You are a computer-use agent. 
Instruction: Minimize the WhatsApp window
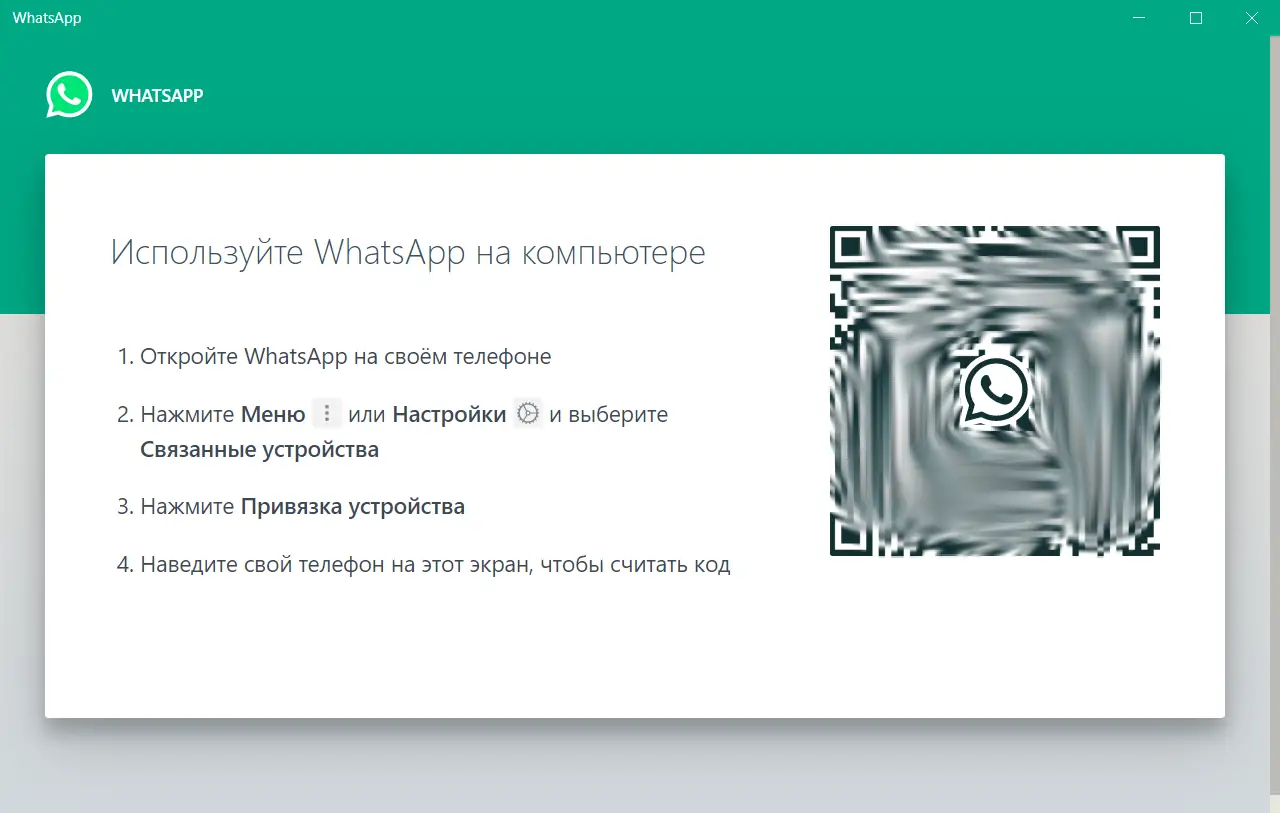click(x=1140, y=18)
